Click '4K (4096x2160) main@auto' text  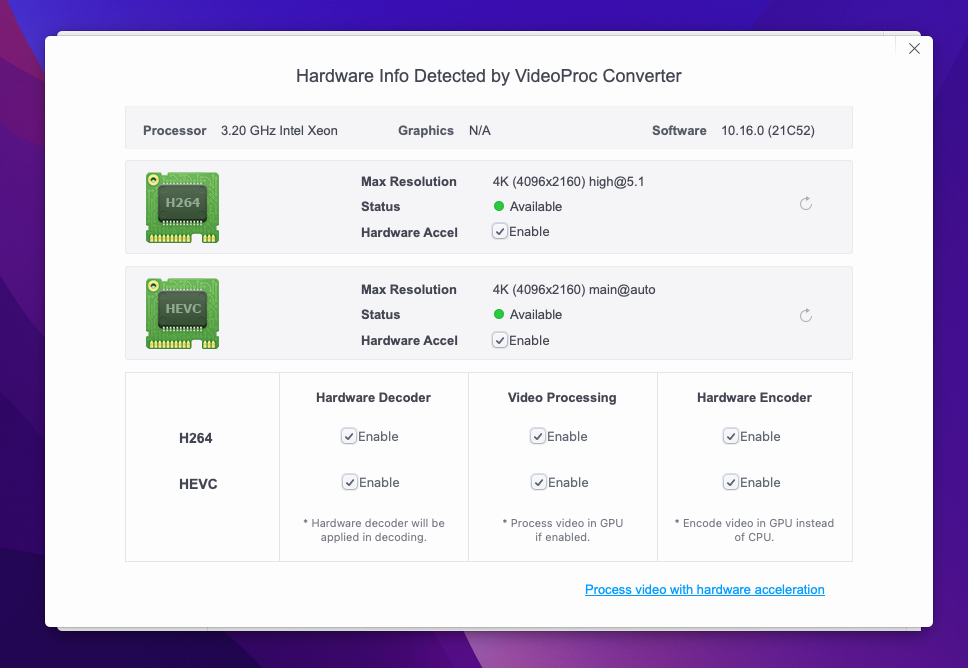[574, 290]
